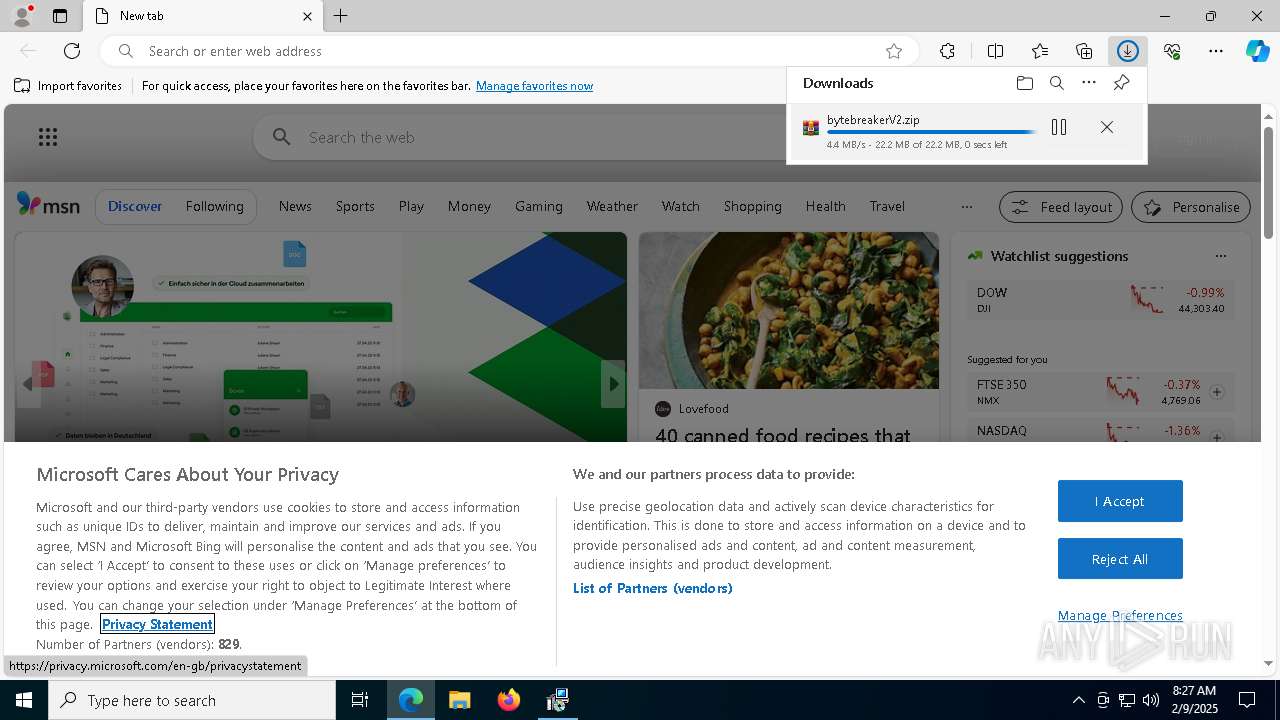This screenshot has height=720, width=1280.
Task: Accept cookies with I Accept
Action: point(1120,501)
